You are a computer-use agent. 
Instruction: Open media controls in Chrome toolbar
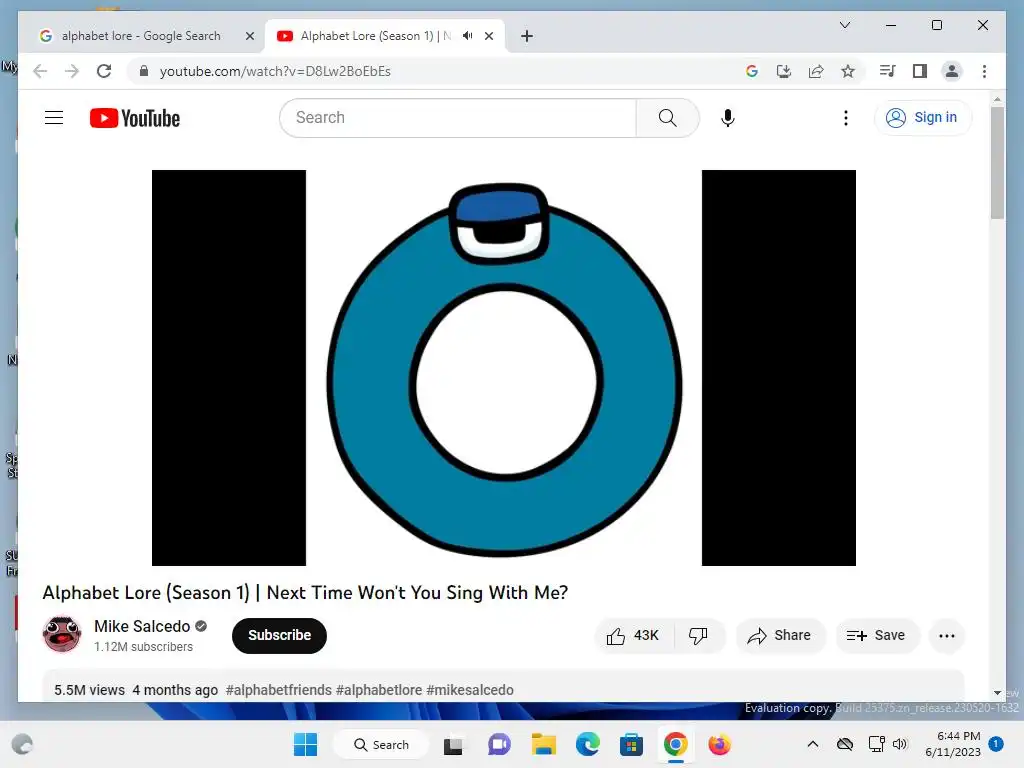[x=887, y=71]
